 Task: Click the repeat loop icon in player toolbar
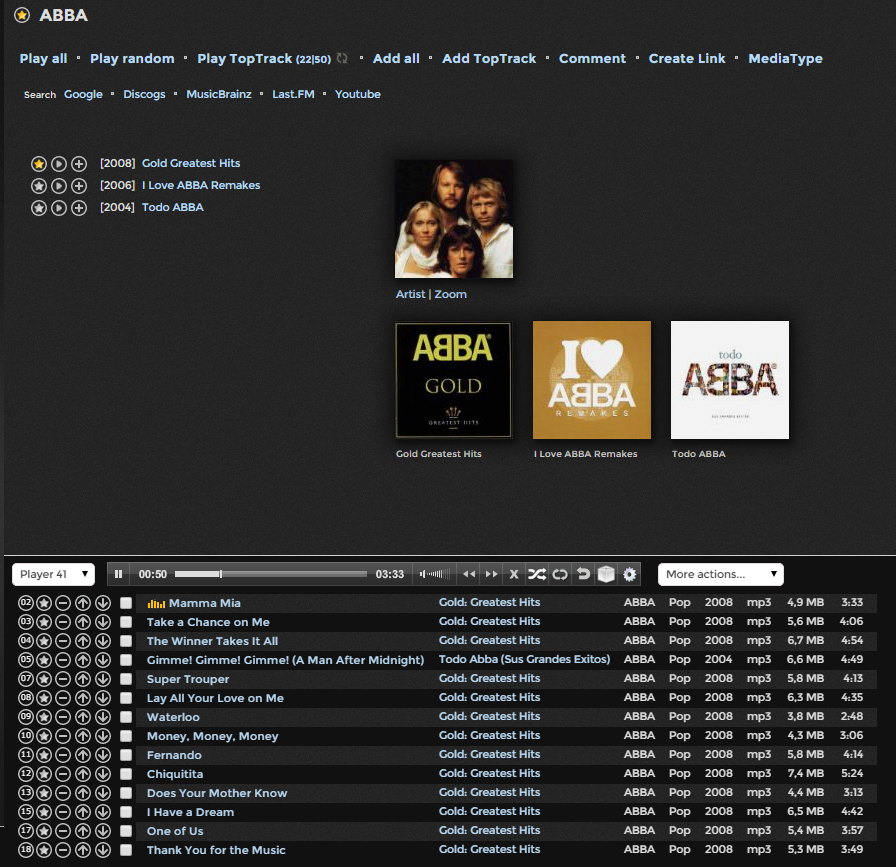[560, 574]
